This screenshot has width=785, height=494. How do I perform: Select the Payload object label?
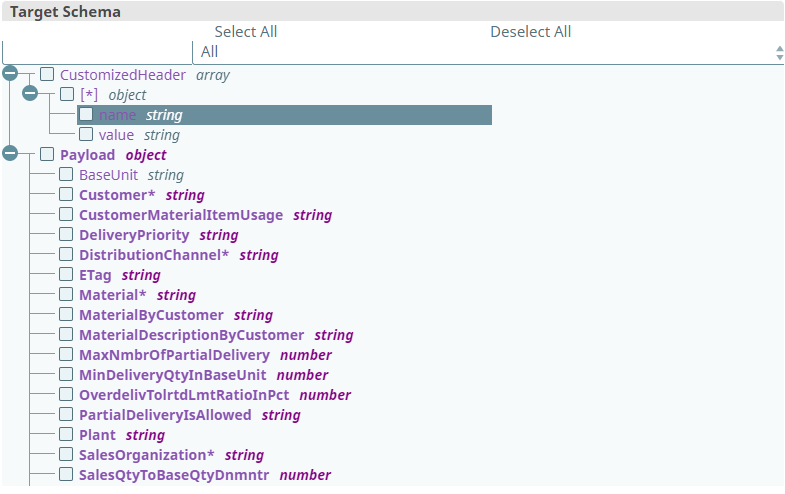(88, 155)
